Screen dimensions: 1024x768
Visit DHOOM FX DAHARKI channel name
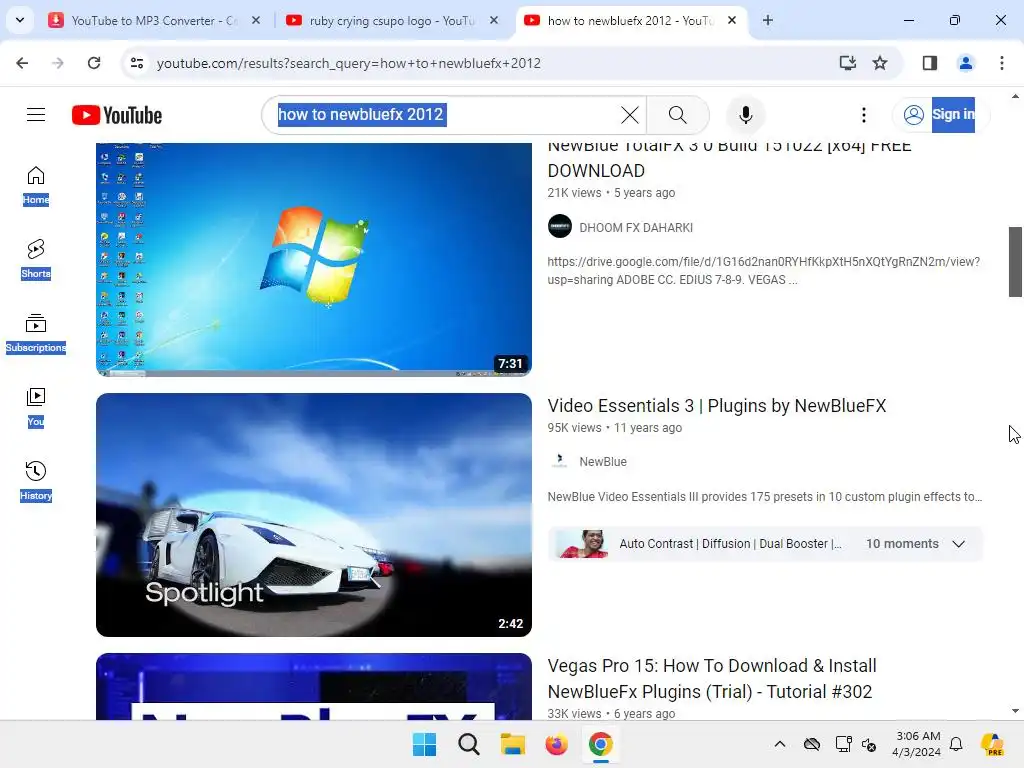click(636, 228)
